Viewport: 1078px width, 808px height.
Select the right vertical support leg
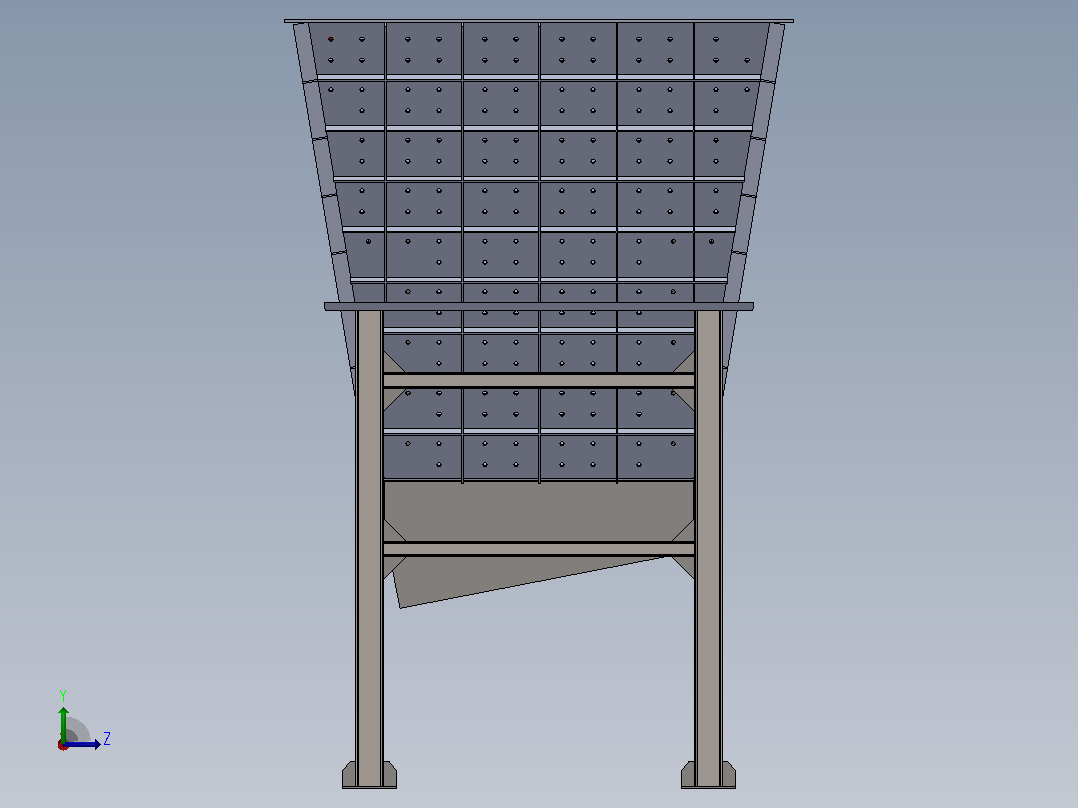[x=709, y=547]
